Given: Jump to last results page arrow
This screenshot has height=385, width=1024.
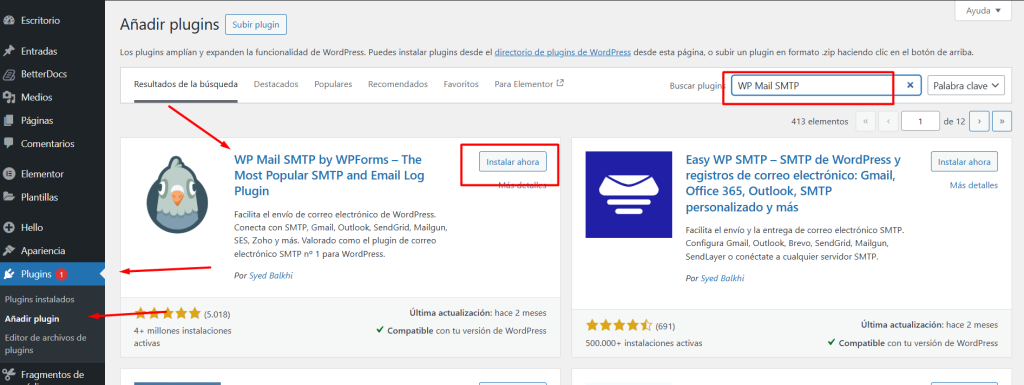Looking at the screenshot, I should (x=1002, y=121).
